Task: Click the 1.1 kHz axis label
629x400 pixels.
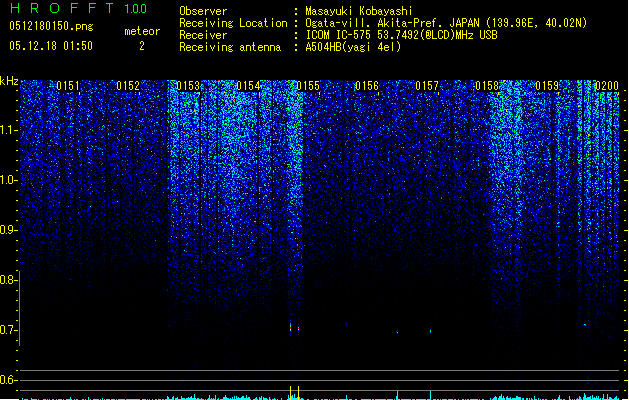Action: tap(8, 130)
